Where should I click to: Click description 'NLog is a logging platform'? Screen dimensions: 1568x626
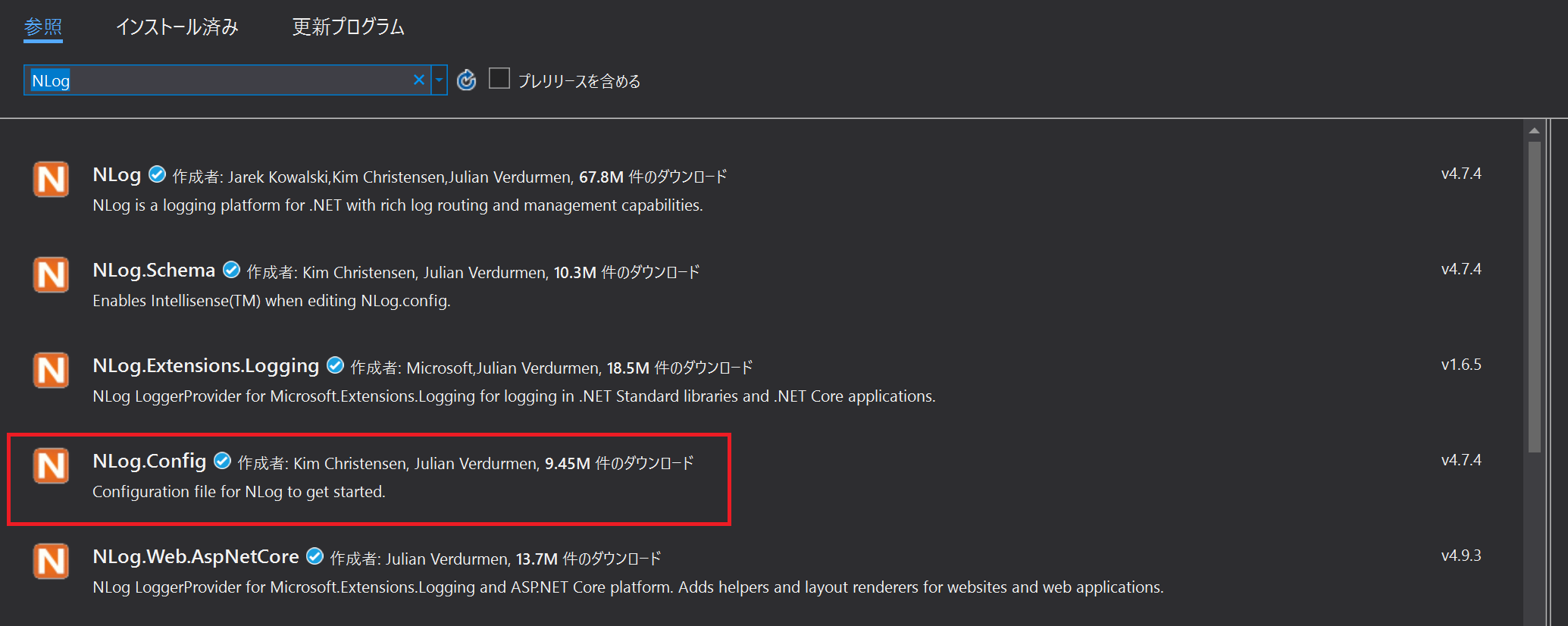pyautogui.click(x=398, y=205)
